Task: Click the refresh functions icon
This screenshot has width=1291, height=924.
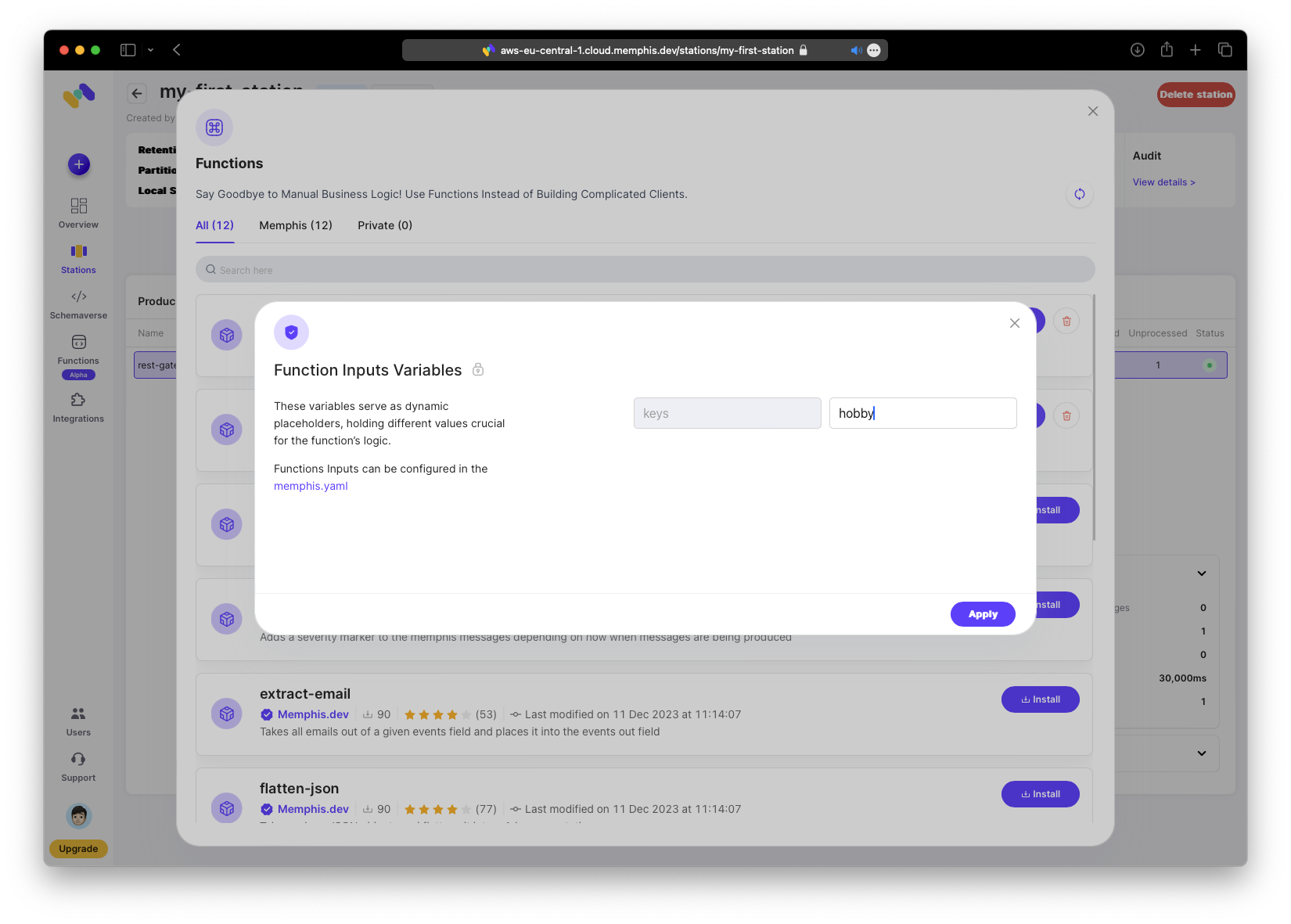Action: pos(1079,194)
